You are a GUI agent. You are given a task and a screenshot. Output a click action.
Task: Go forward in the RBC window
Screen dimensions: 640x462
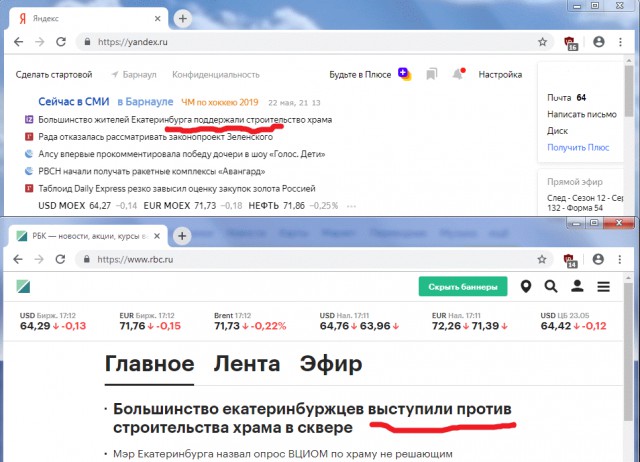[39, 259]
